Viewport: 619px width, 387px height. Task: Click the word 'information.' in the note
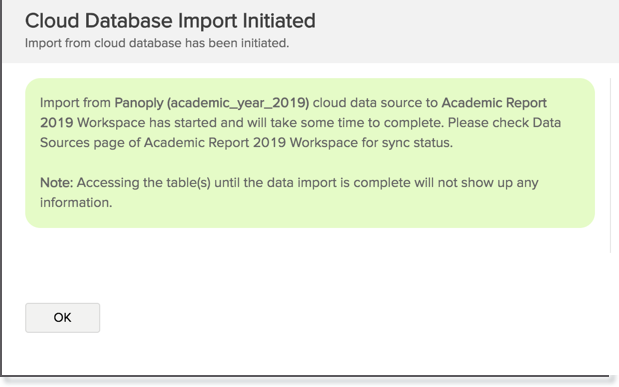pos(76,202)
